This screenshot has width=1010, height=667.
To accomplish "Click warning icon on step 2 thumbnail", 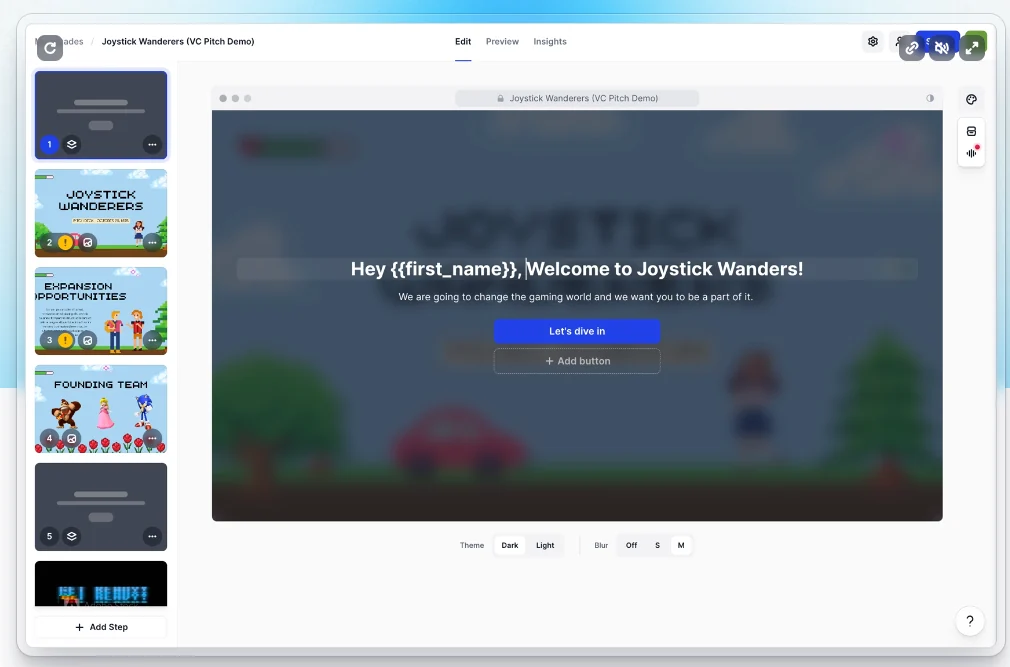I will pos(66,242).
